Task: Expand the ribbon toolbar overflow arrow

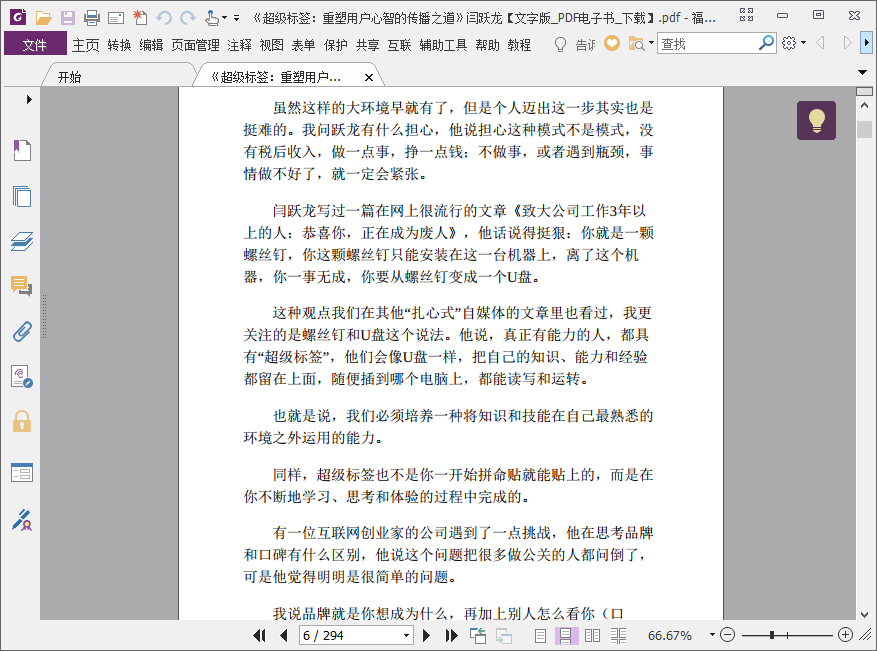Action: [x=866, y=43]
